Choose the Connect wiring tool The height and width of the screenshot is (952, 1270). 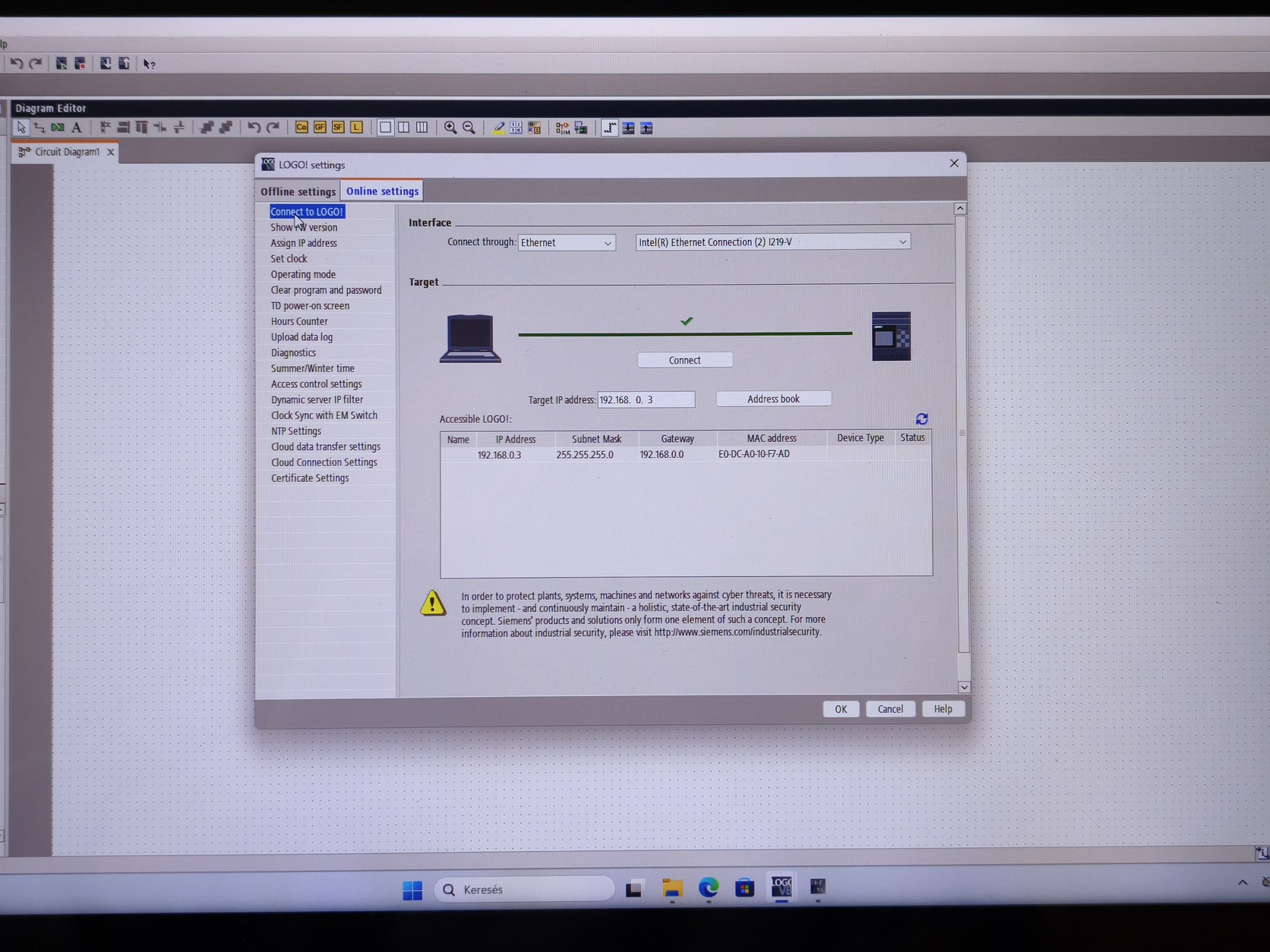(39, 128)
